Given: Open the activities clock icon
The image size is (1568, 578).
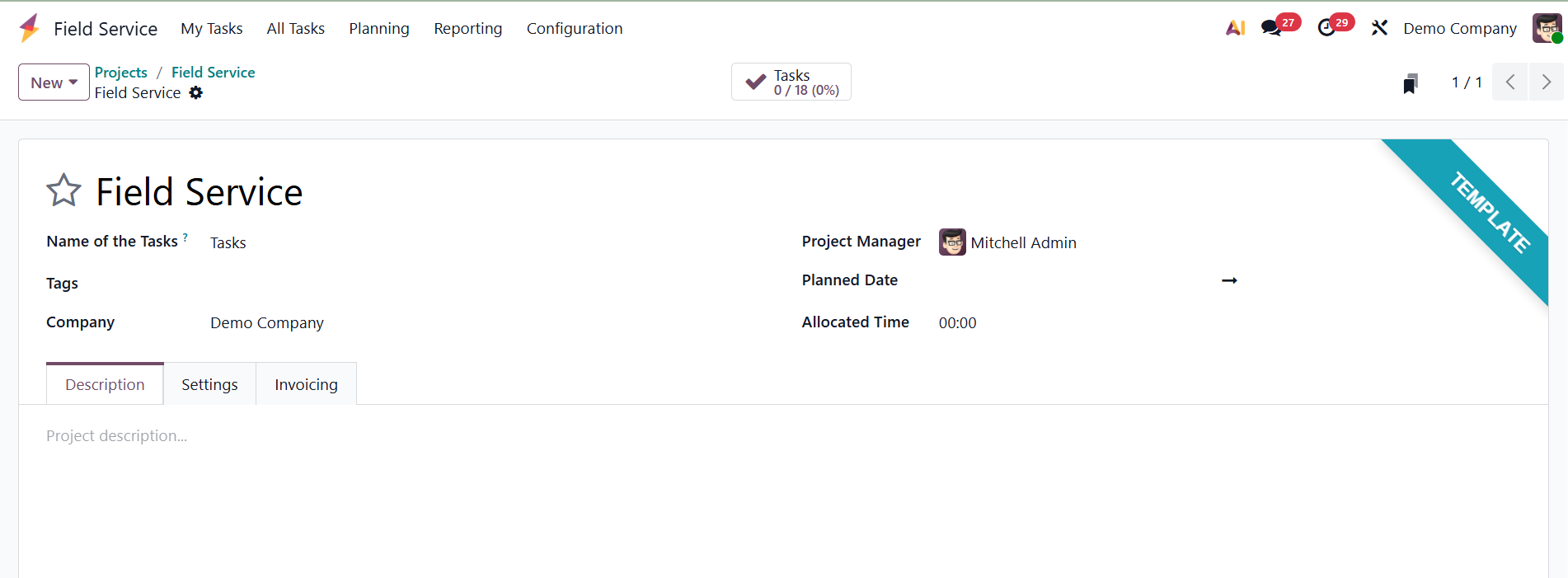Looking at the screenshot, I should tap(1326, 28).
